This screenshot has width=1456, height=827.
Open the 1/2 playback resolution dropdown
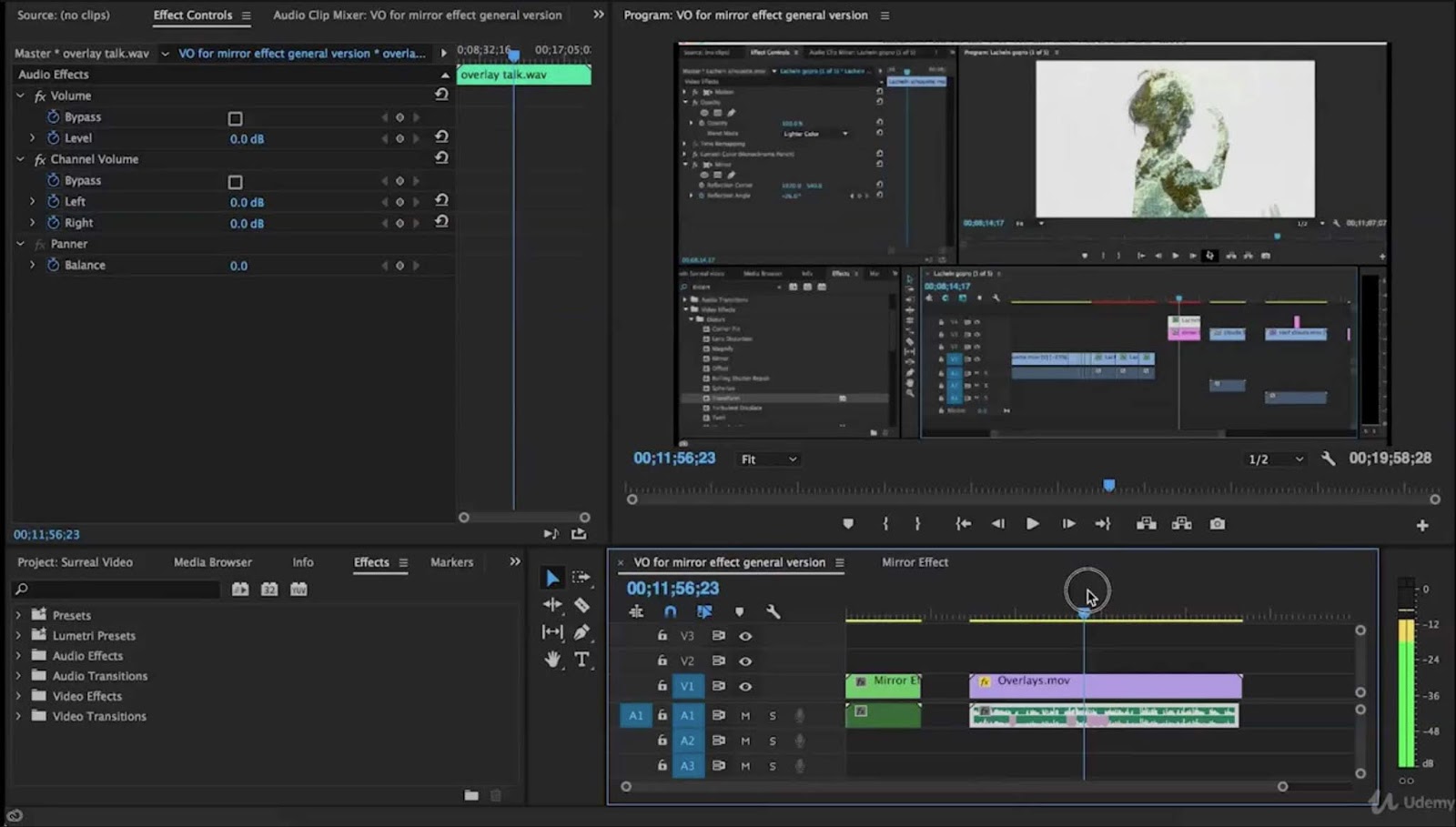click(x=1274, y=459)
